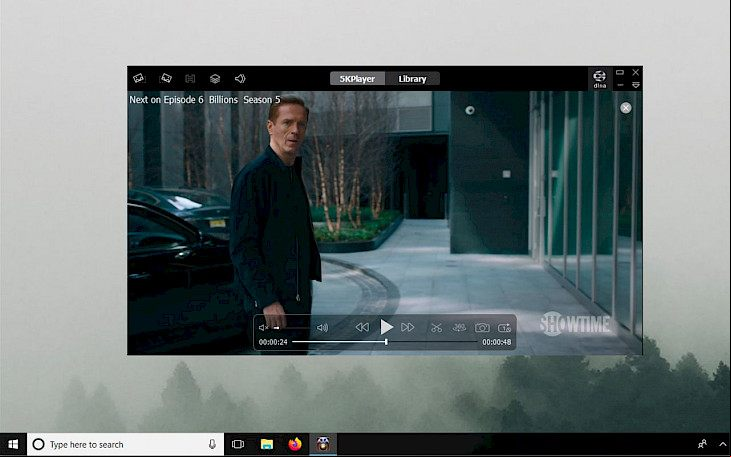Fast forward with the double-right arrow button
This screenshot has height=457, width=731.
pyautogui.click(x=407, y=327)
